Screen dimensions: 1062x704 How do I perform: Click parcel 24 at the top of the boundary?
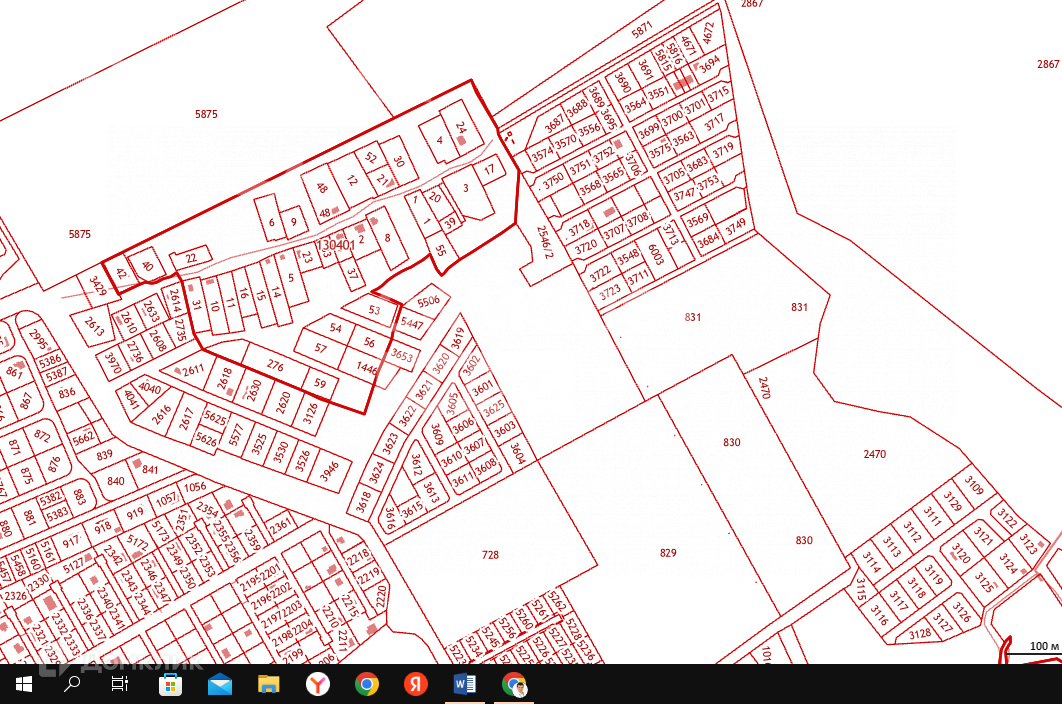461,127
